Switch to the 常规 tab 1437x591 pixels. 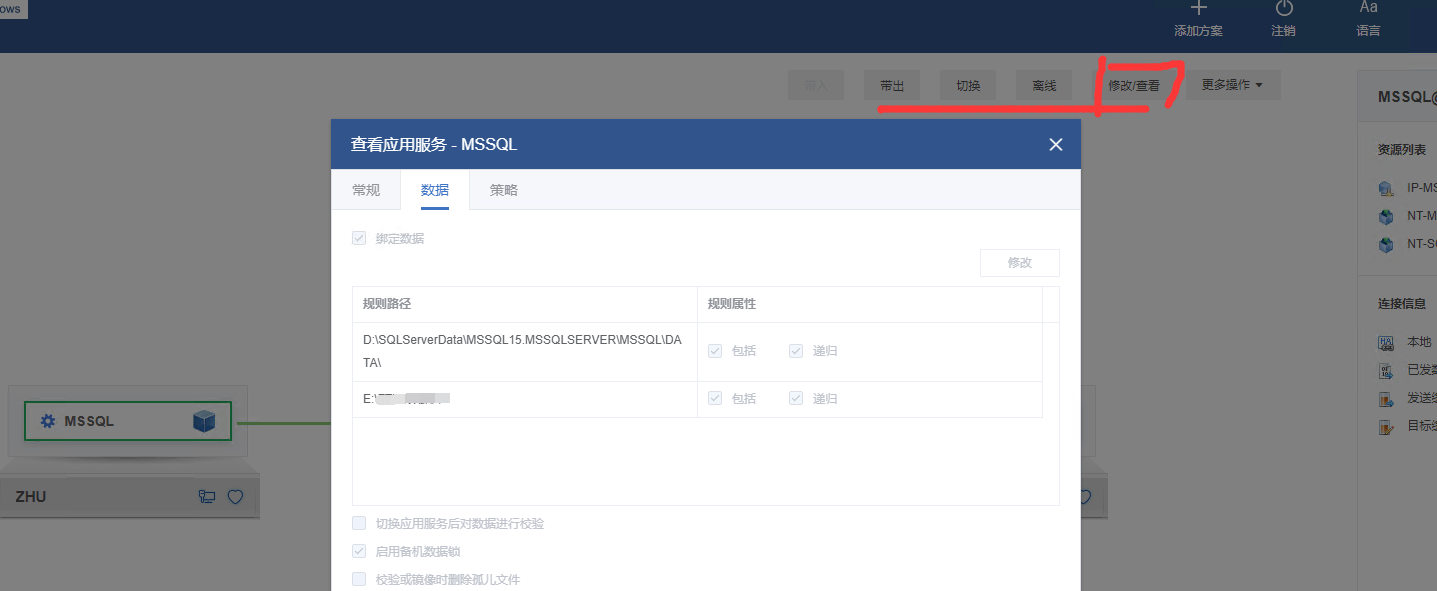tap(366, 190)
